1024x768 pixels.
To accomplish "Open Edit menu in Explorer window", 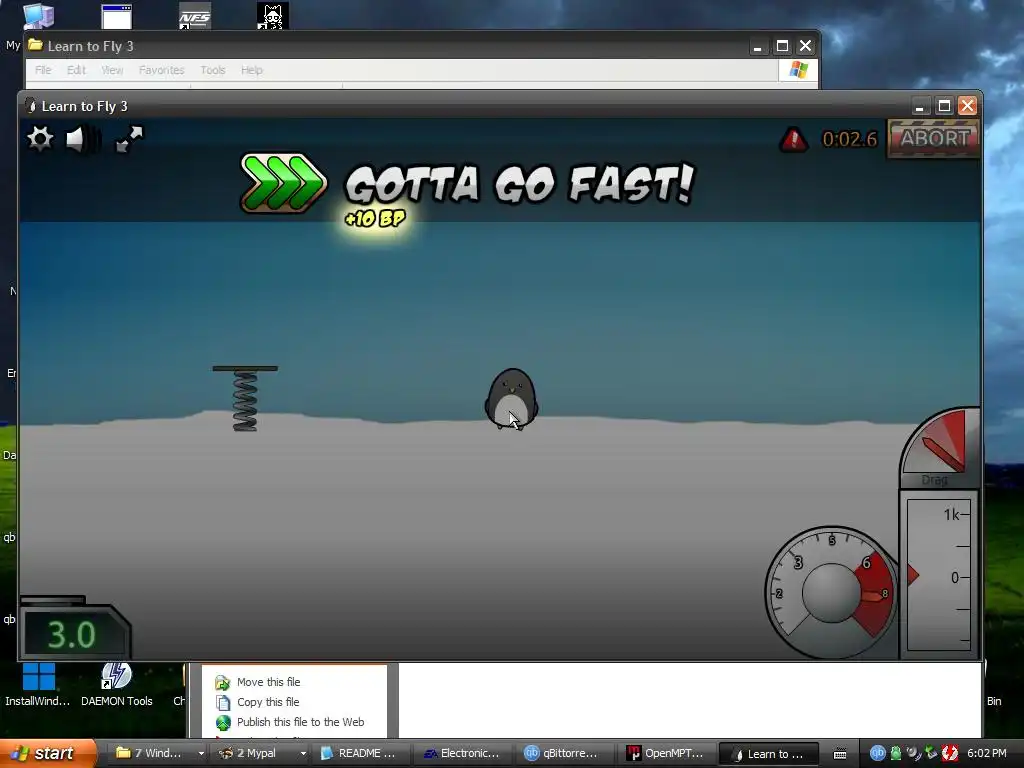I will [x=76, y=70].
